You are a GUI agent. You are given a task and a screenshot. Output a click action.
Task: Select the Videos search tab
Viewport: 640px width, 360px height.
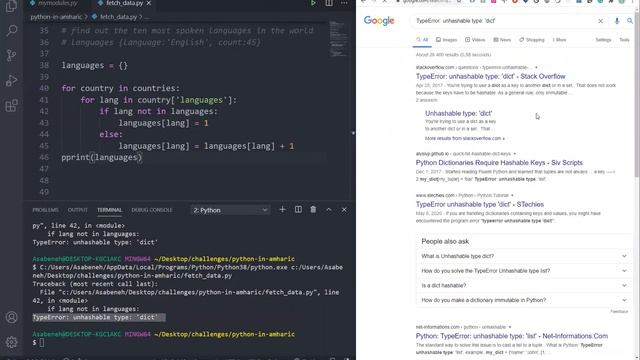475,40
